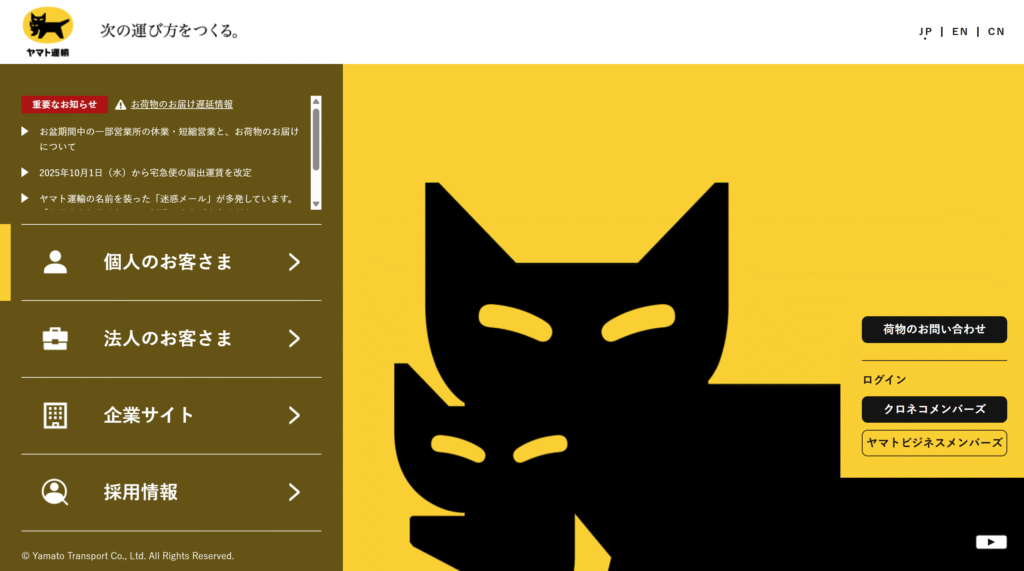Click the magnifier person icon beside 採用情報
The width and height of the screenshot is (1024, 571).
(x=55, y=492)
